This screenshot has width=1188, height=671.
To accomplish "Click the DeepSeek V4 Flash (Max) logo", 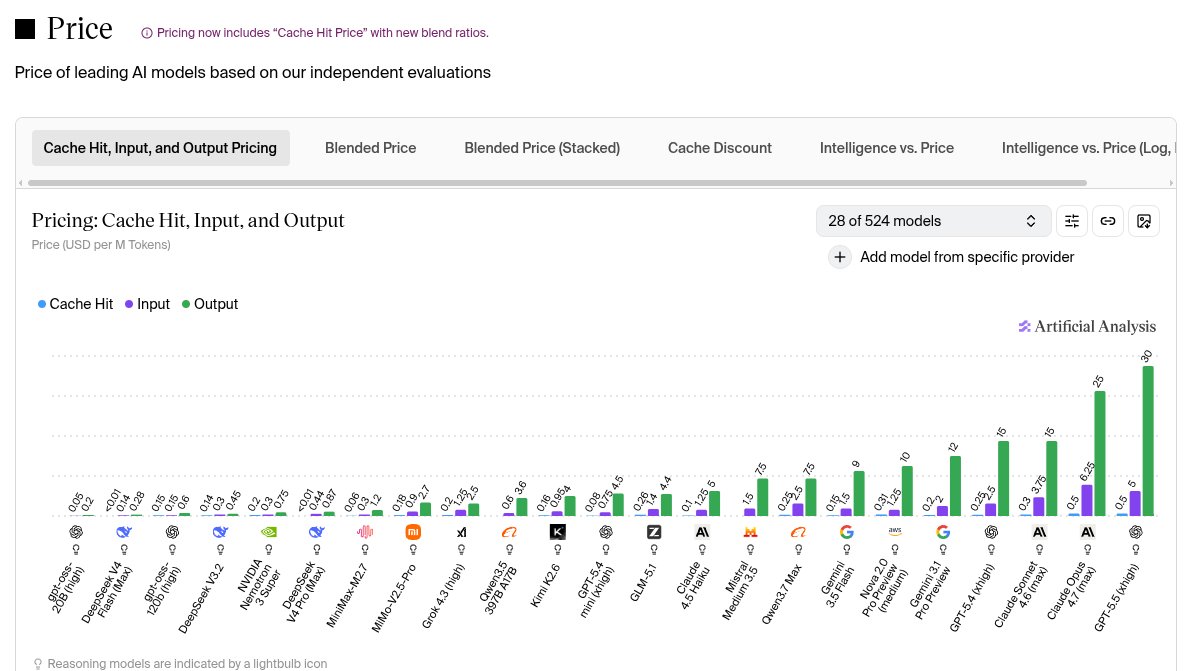I will click(x=123, y=532).
